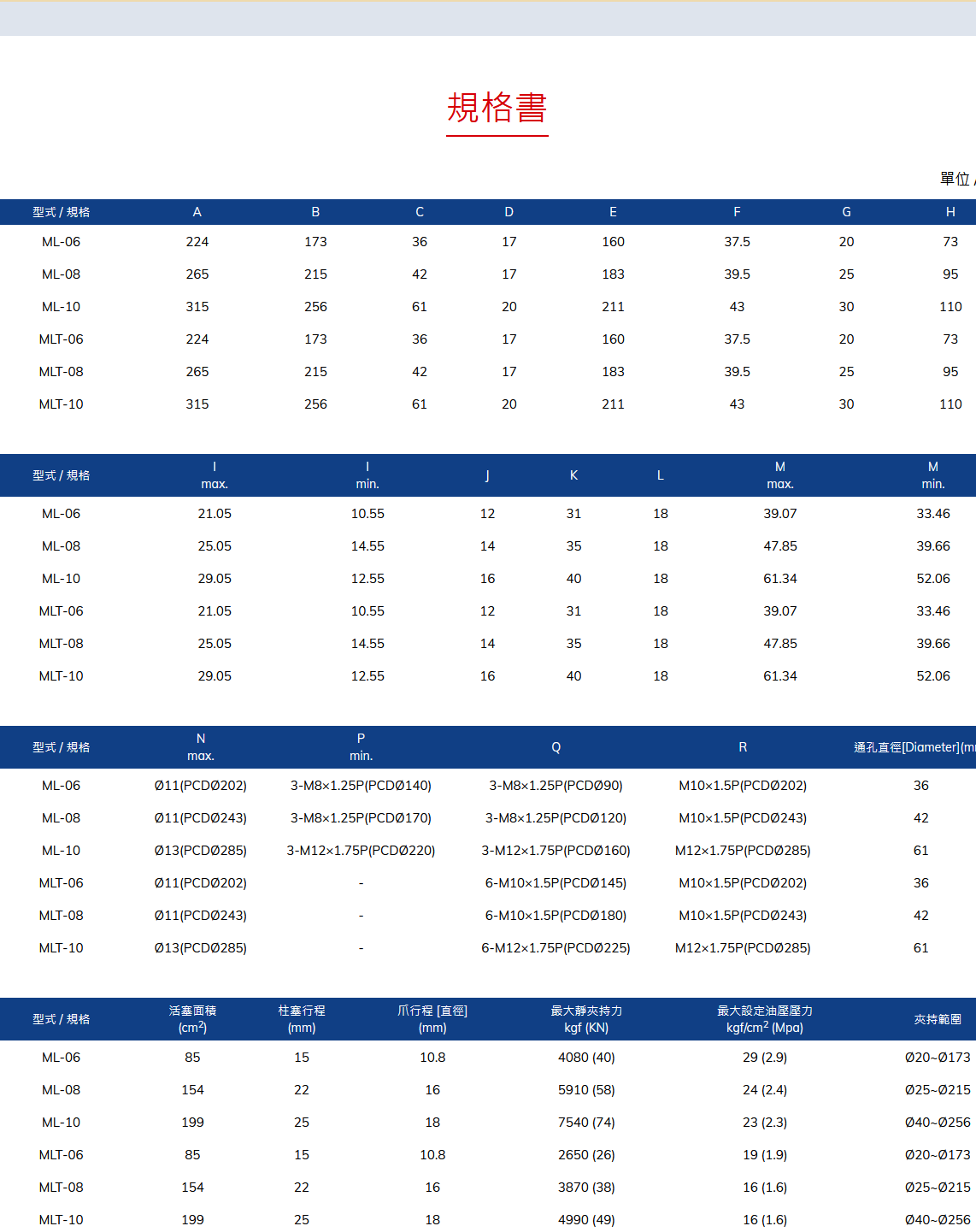Click the 3-M12×1.75P(PCDØ220) cell

click(361, 851)
